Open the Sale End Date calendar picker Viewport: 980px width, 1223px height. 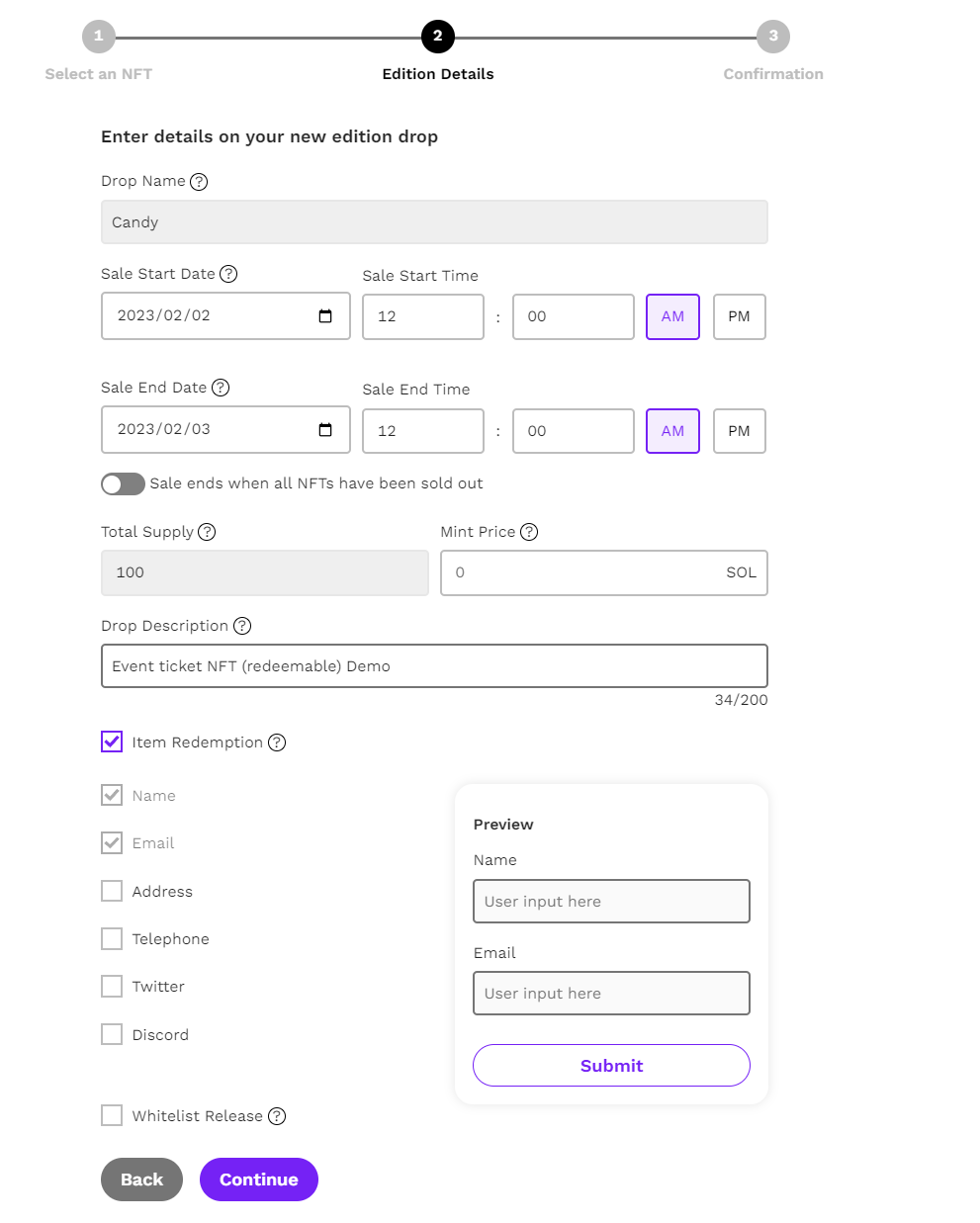pyautogui.click(x=325, y=430)
